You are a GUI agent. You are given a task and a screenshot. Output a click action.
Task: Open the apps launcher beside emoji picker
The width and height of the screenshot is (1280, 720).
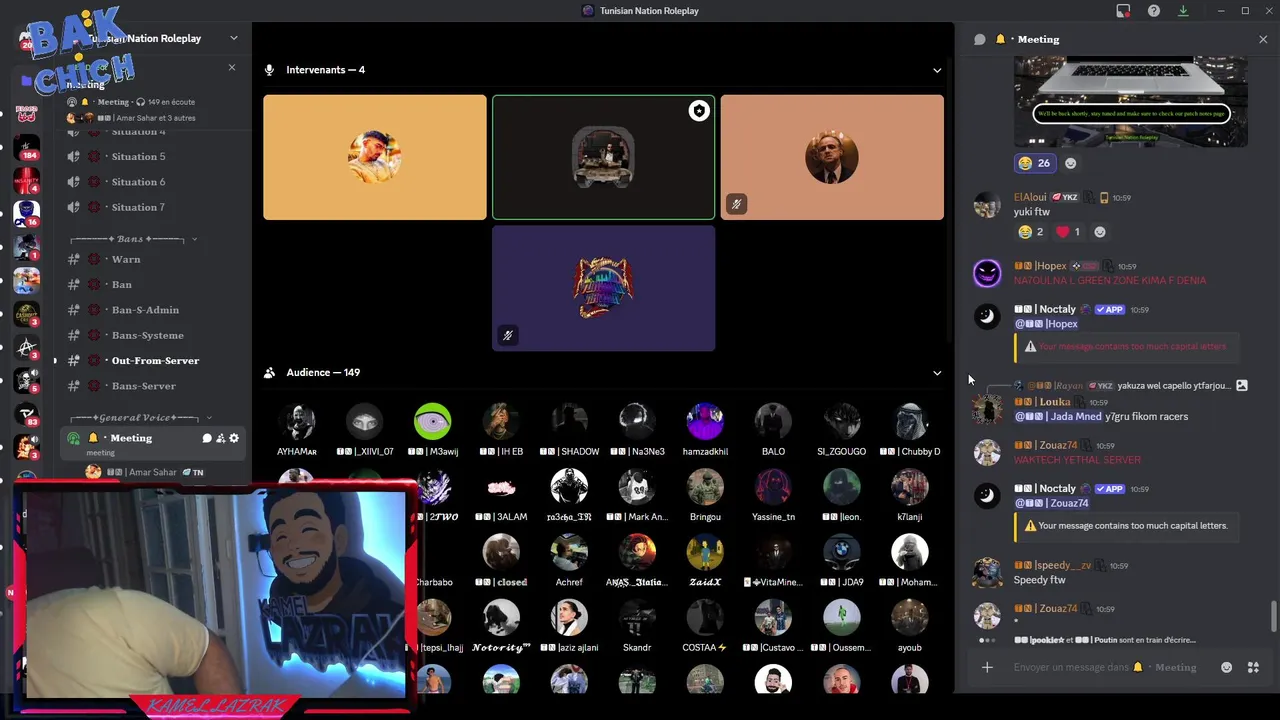(1253, 667)
